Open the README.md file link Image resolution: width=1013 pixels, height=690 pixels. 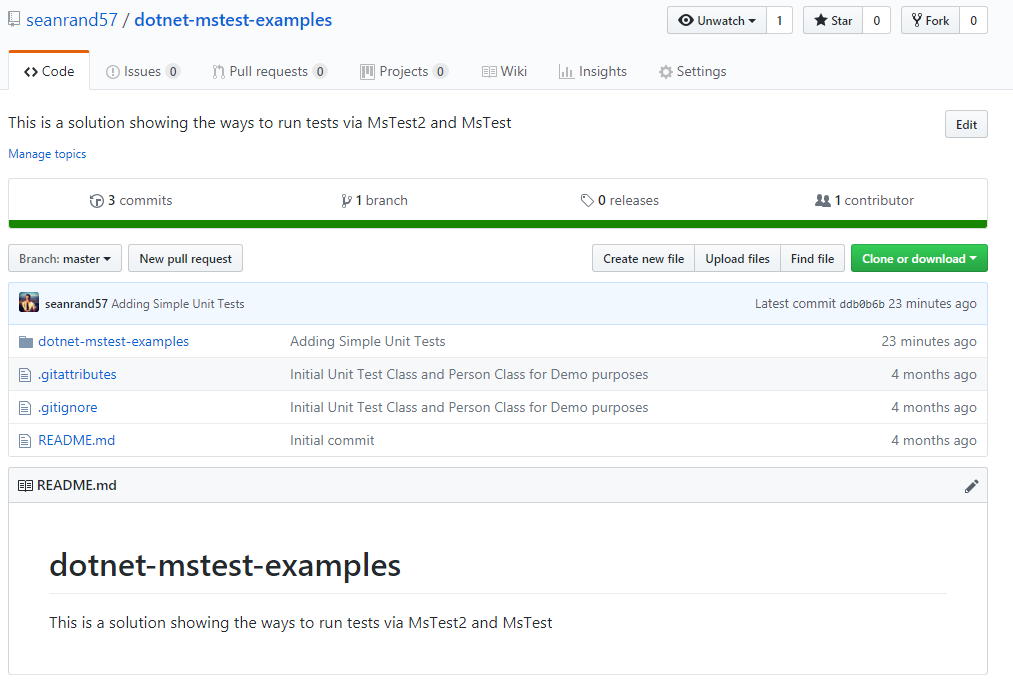(x=77, y=440)
